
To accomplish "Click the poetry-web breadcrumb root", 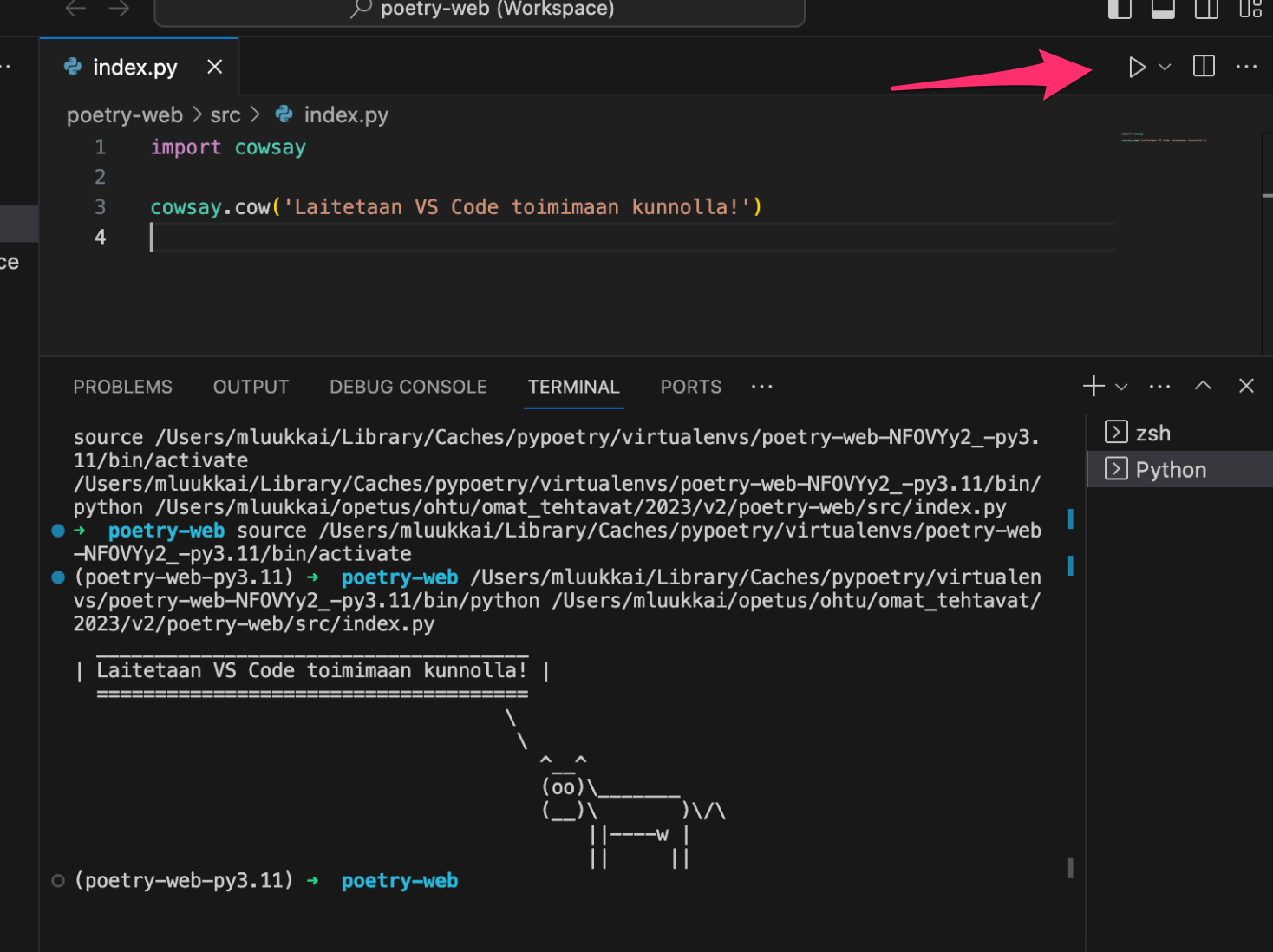I will point(124,115).
